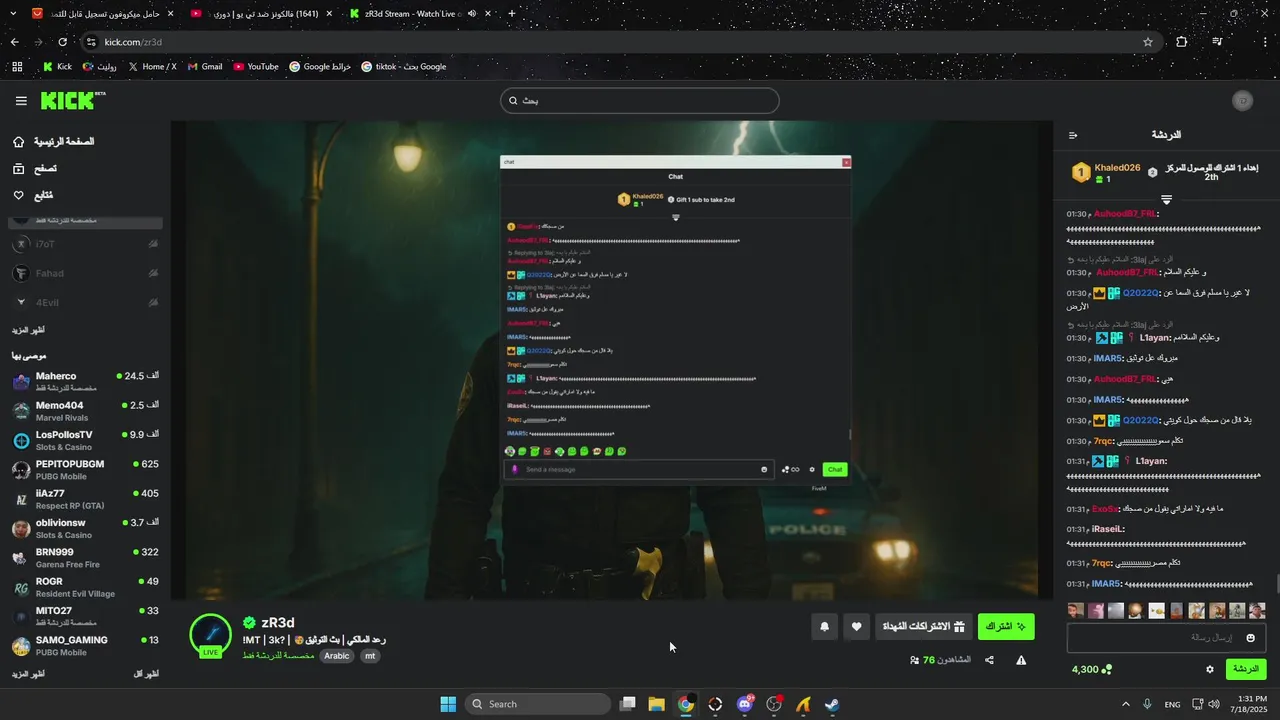Click the green subscribe button

click(x=1006, y=627)
